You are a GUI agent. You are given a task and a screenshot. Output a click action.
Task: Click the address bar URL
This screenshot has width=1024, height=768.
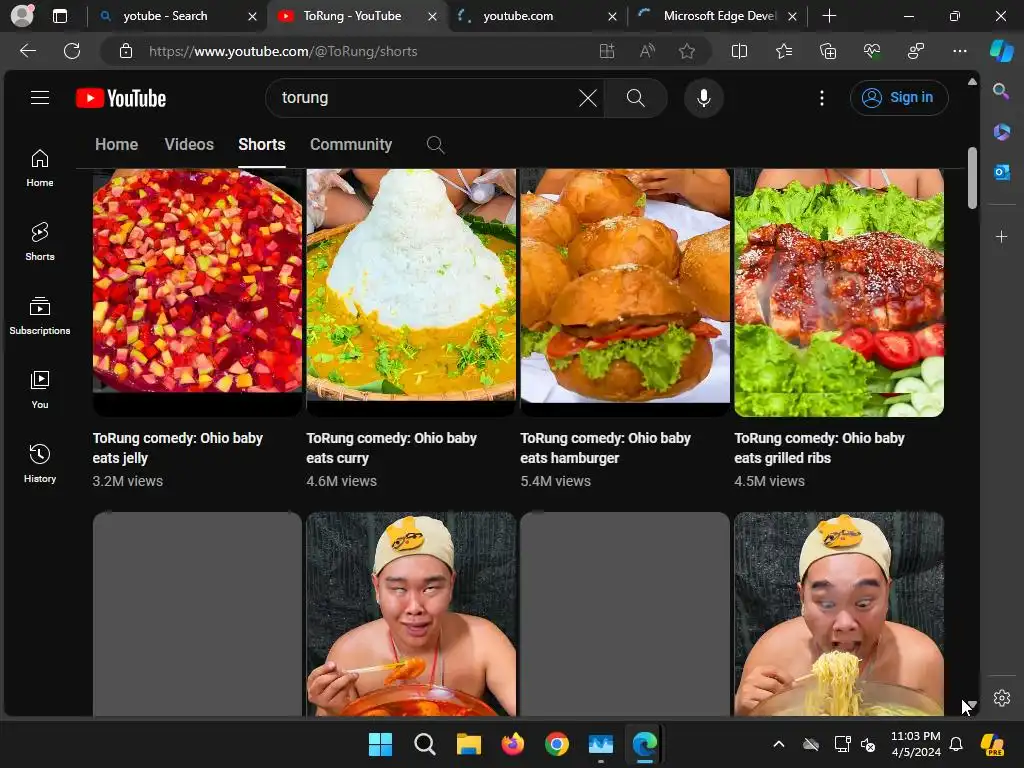283,52
